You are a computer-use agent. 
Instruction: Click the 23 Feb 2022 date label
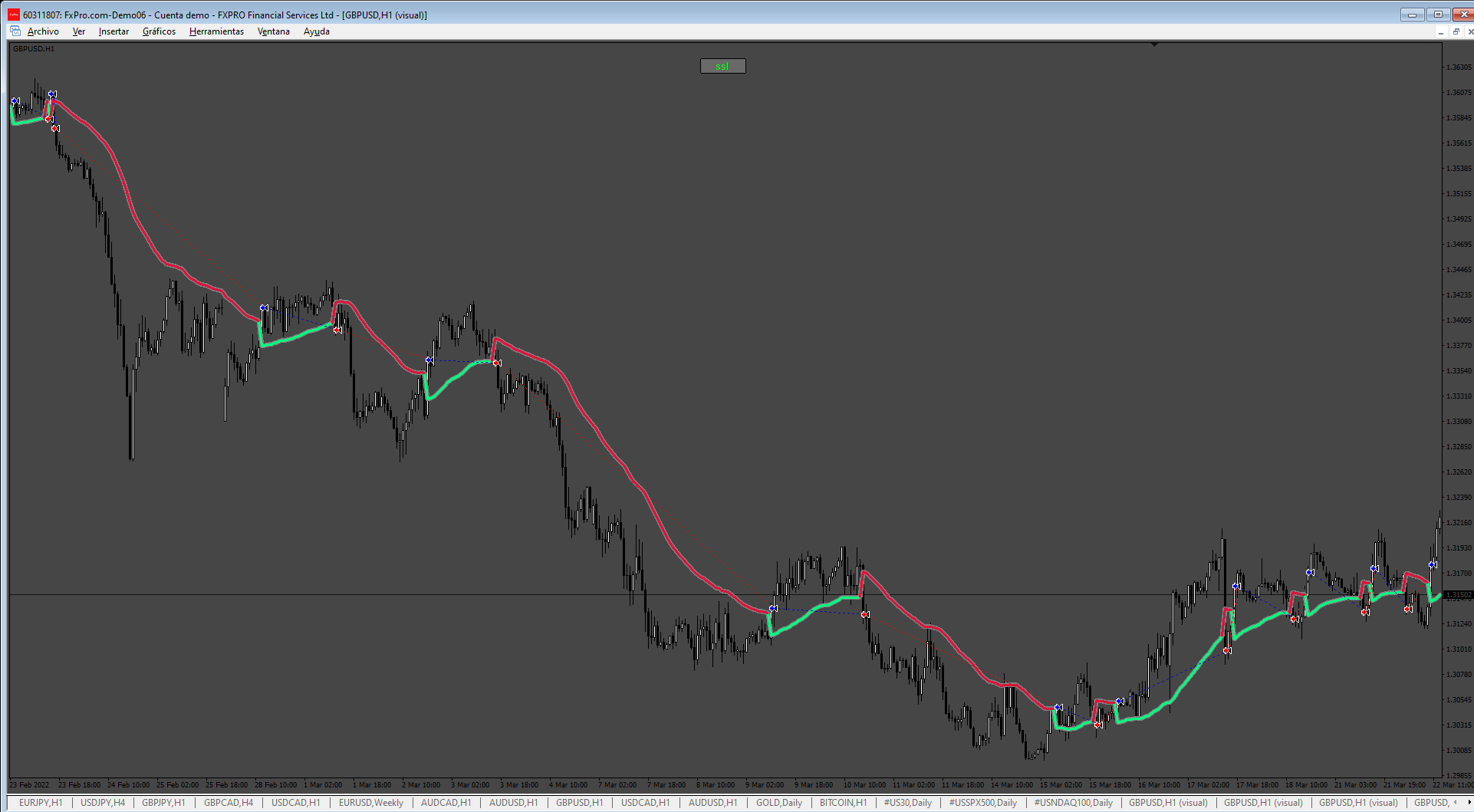(29, 785)
